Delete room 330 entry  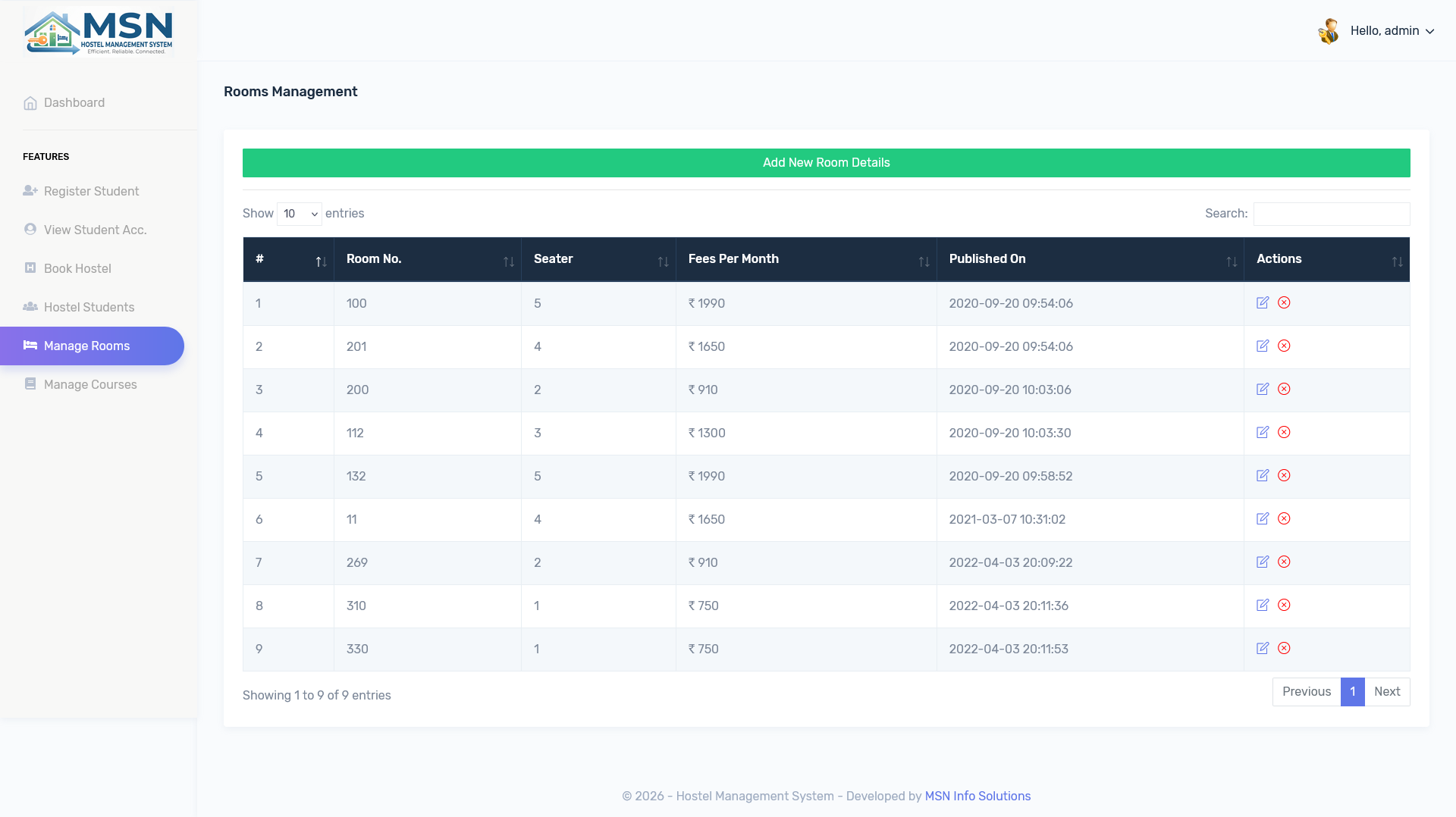pos(1284,648)
